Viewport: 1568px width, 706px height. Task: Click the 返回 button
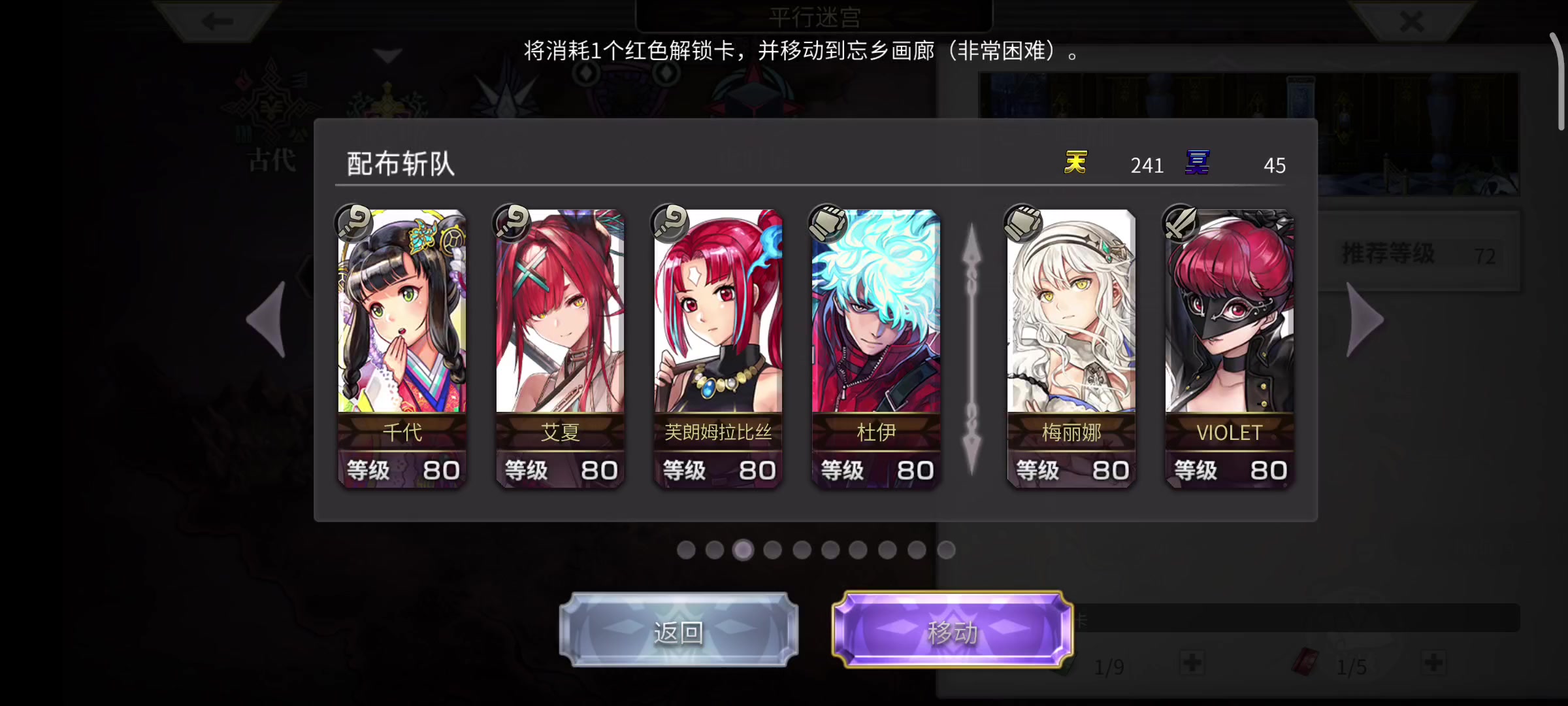coord(679,630)
